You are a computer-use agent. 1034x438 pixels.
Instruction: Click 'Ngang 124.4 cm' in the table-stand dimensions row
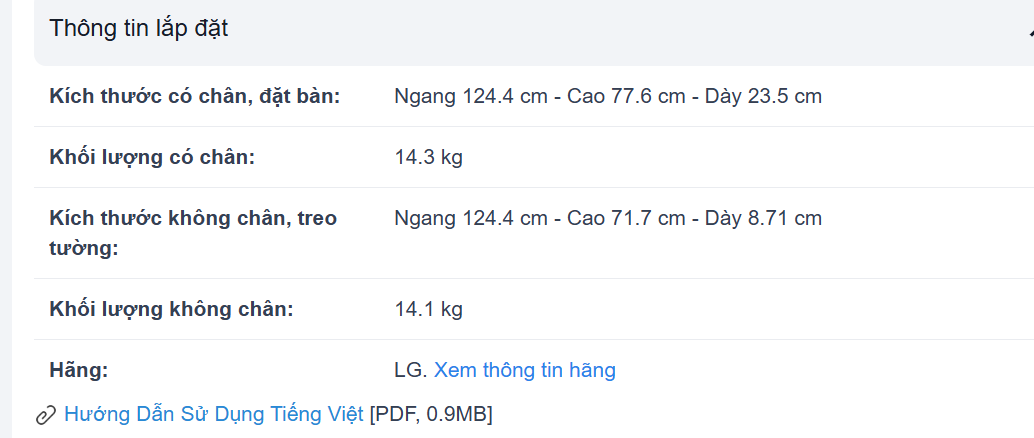click(471, 96)
